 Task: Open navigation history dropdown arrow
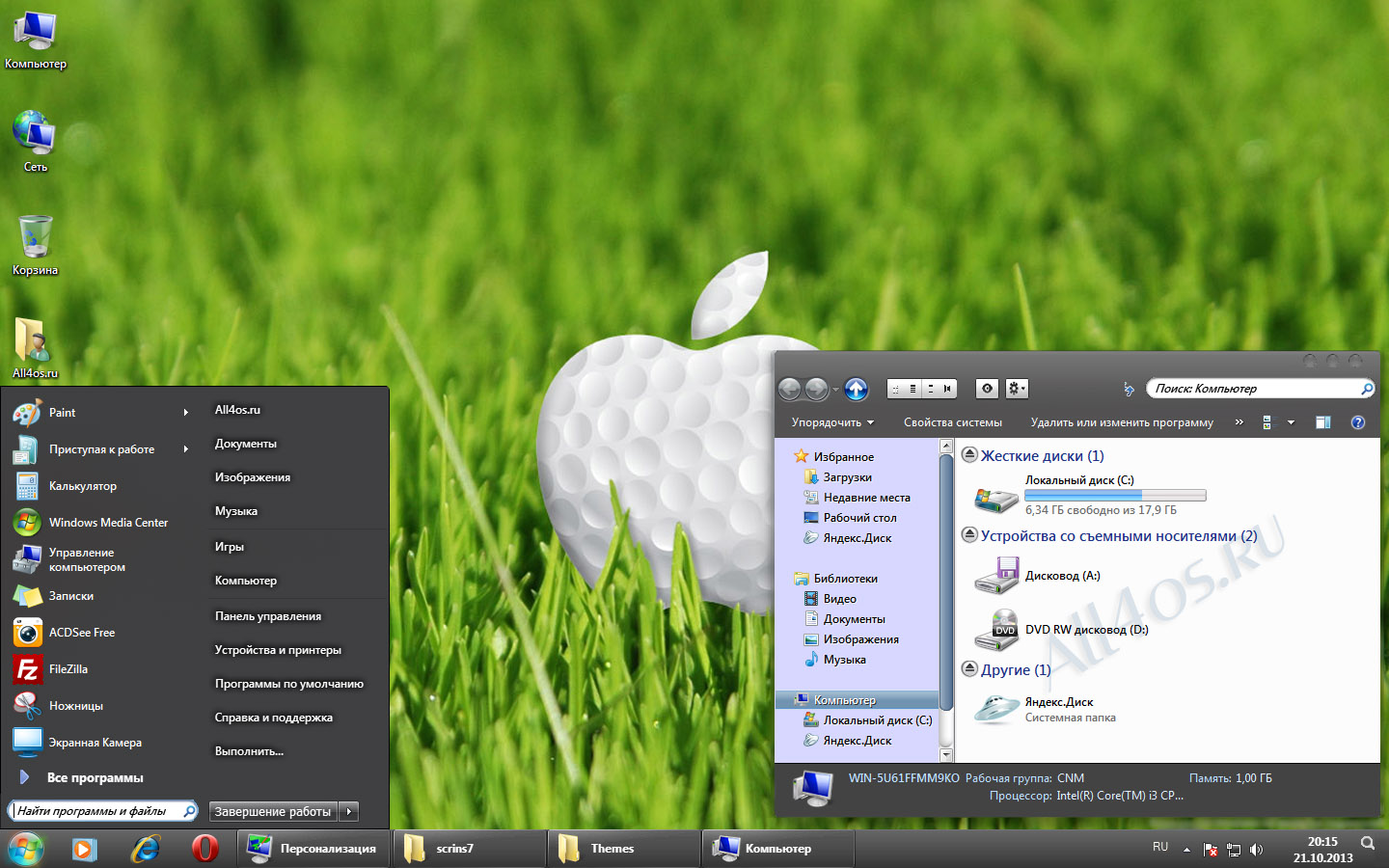835,390
